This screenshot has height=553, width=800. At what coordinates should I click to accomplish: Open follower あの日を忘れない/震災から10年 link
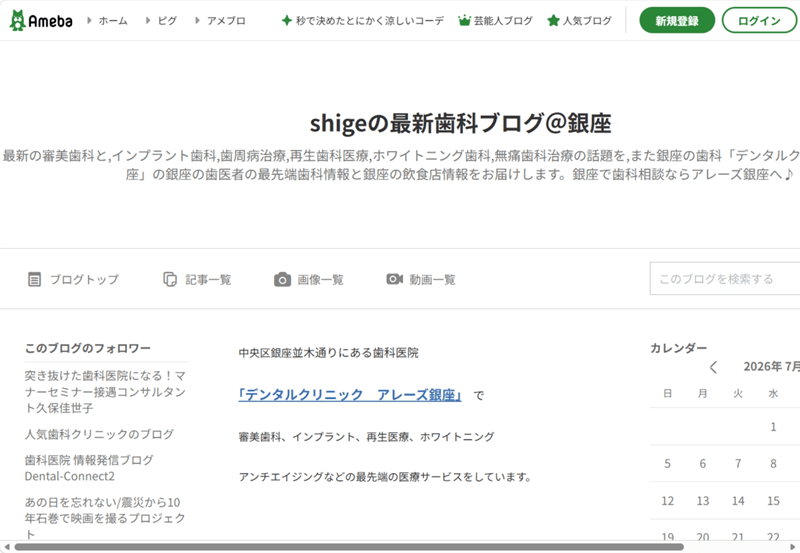coord(105,518)
